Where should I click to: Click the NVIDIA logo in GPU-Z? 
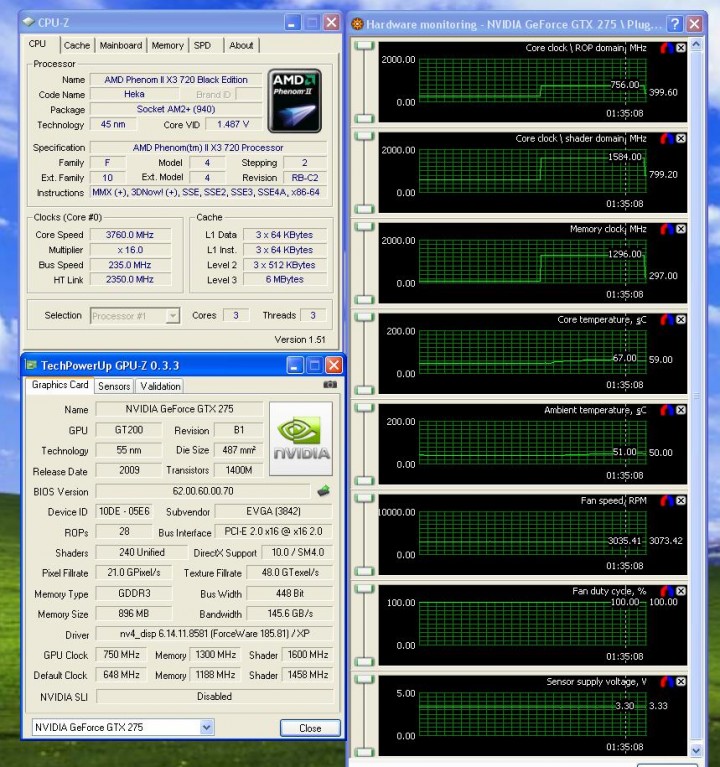click(301, 438)
